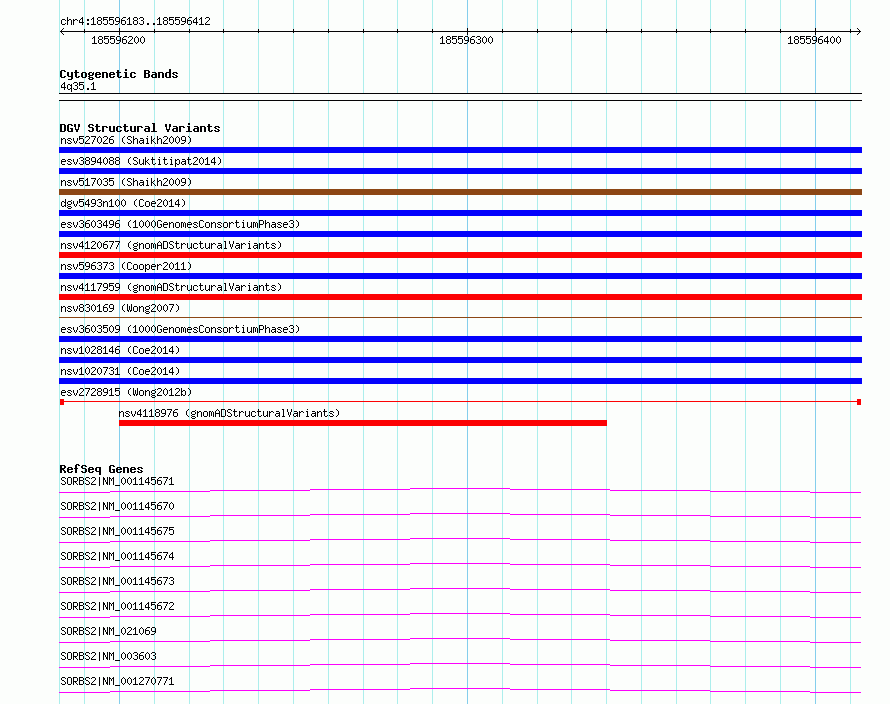890x704 pixels.
Task: Open SORBS2|NM_003603 transcript
Action: [108, 656]
